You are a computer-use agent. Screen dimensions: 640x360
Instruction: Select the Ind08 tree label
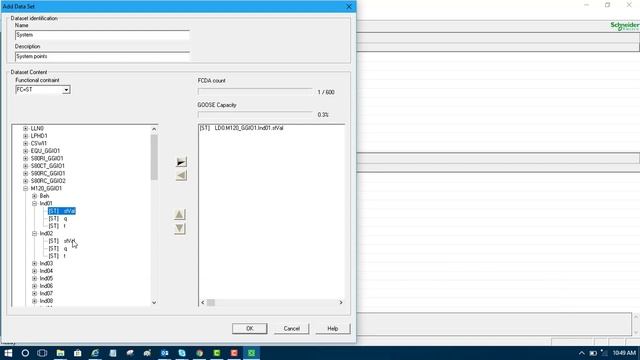point(46,301)
